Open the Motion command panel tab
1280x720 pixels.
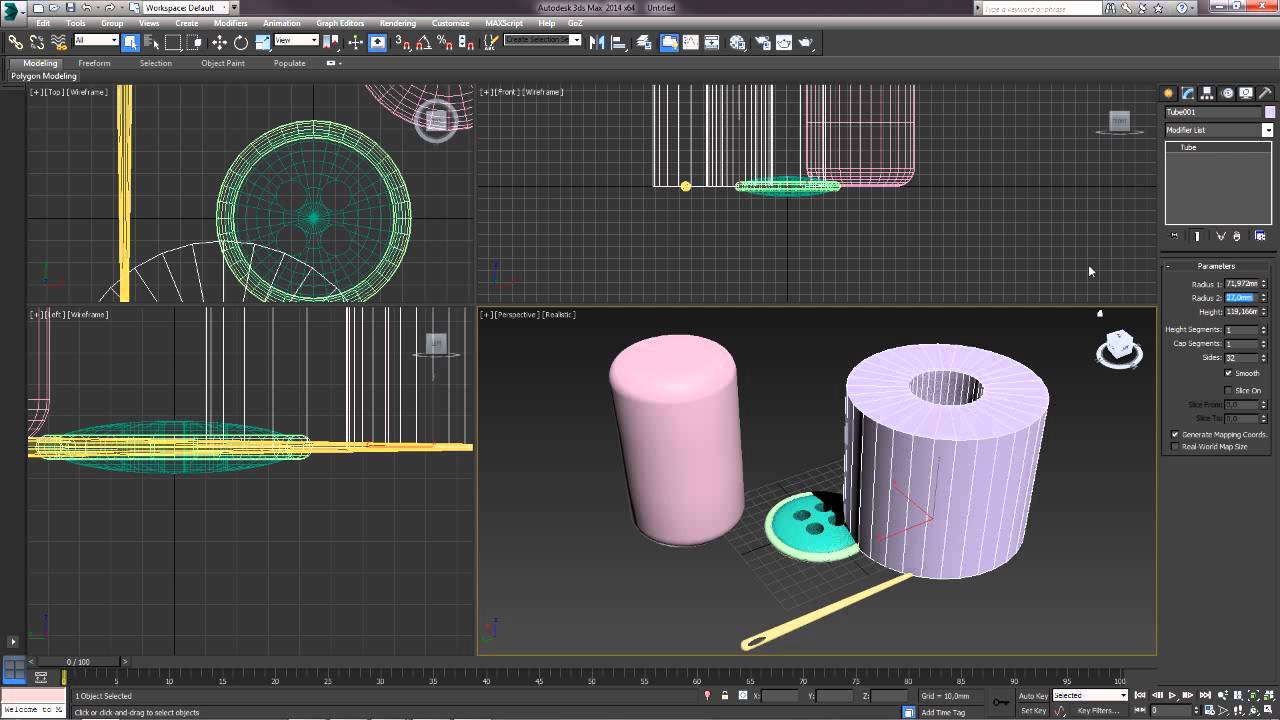click(1227, 93)
